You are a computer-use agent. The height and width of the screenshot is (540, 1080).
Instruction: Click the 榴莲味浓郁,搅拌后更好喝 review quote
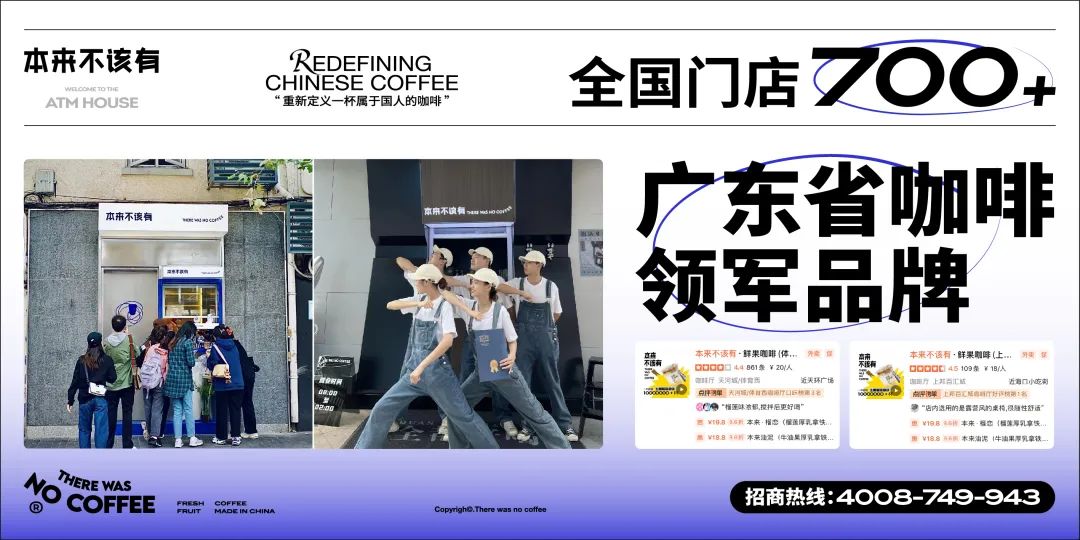pyautogui.click(x=763, y=407)
